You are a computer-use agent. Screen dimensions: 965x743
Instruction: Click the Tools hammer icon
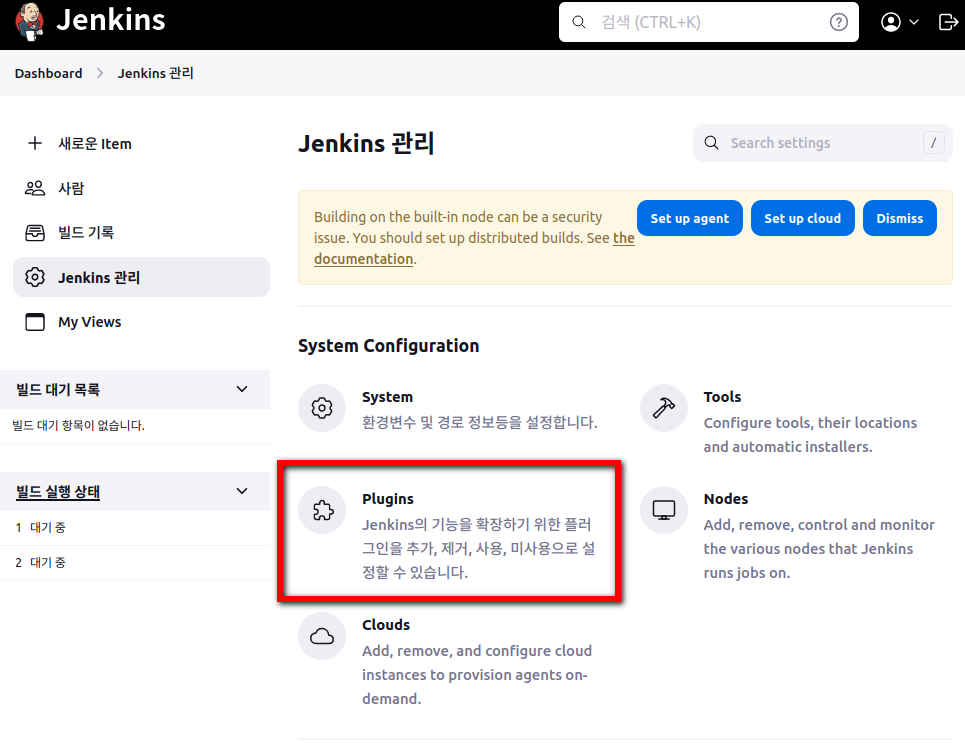(663, 408)
